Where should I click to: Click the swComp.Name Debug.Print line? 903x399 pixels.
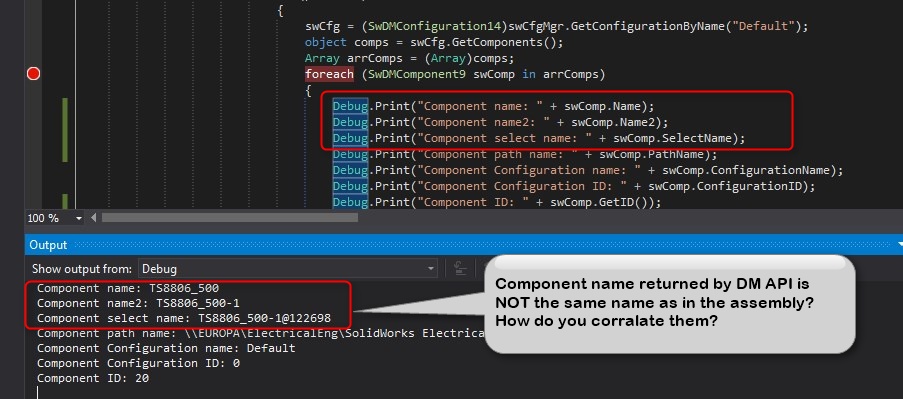point(493,107)
